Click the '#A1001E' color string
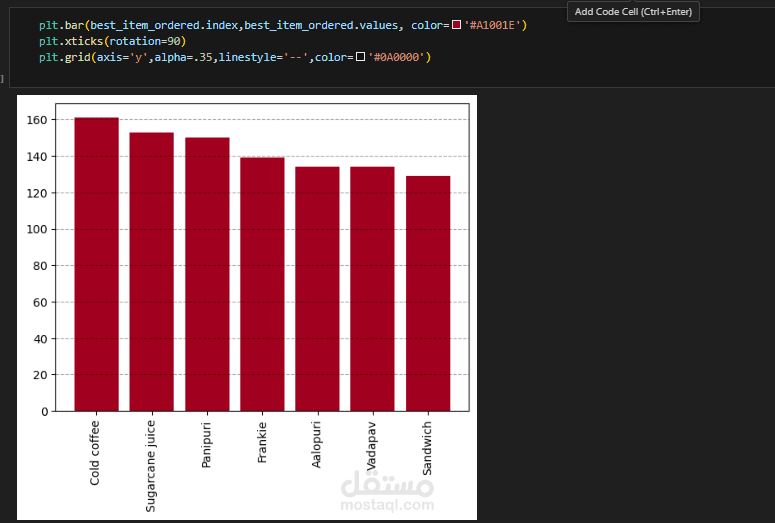Image resolution: width=775 pixels, height=523 pixels. pyautogui.click(x=492, y=25)
